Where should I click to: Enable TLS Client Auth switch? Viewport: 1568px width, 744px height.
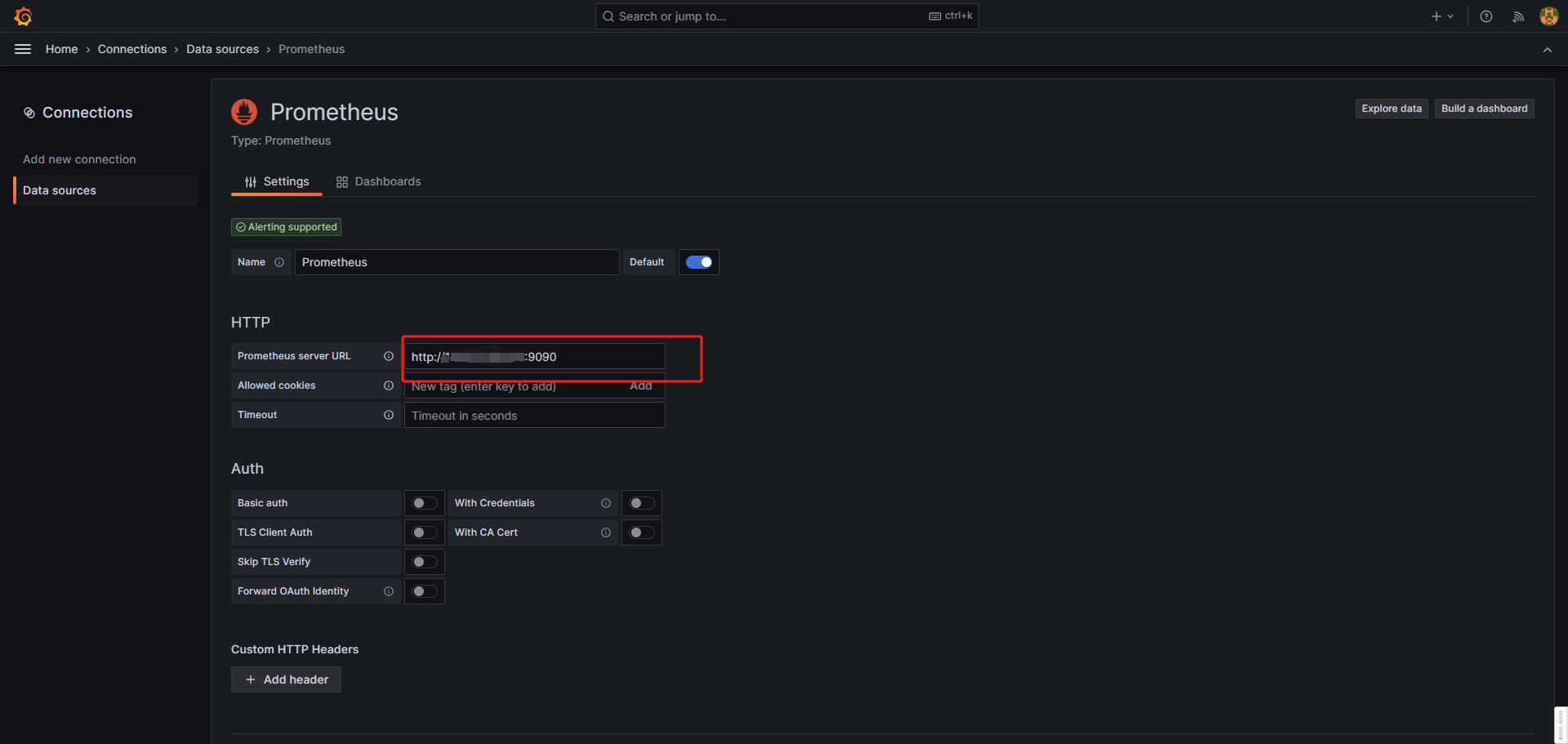(x=425, y=532)
